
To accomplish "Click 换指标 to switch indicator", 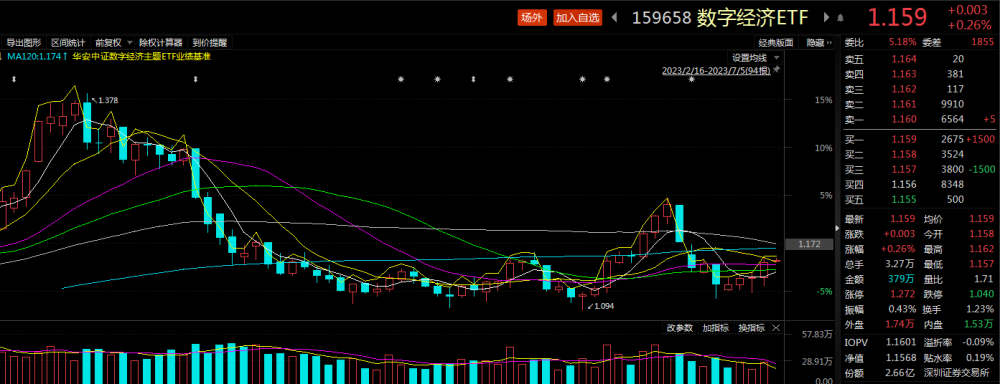I will [x=751, y=328].
